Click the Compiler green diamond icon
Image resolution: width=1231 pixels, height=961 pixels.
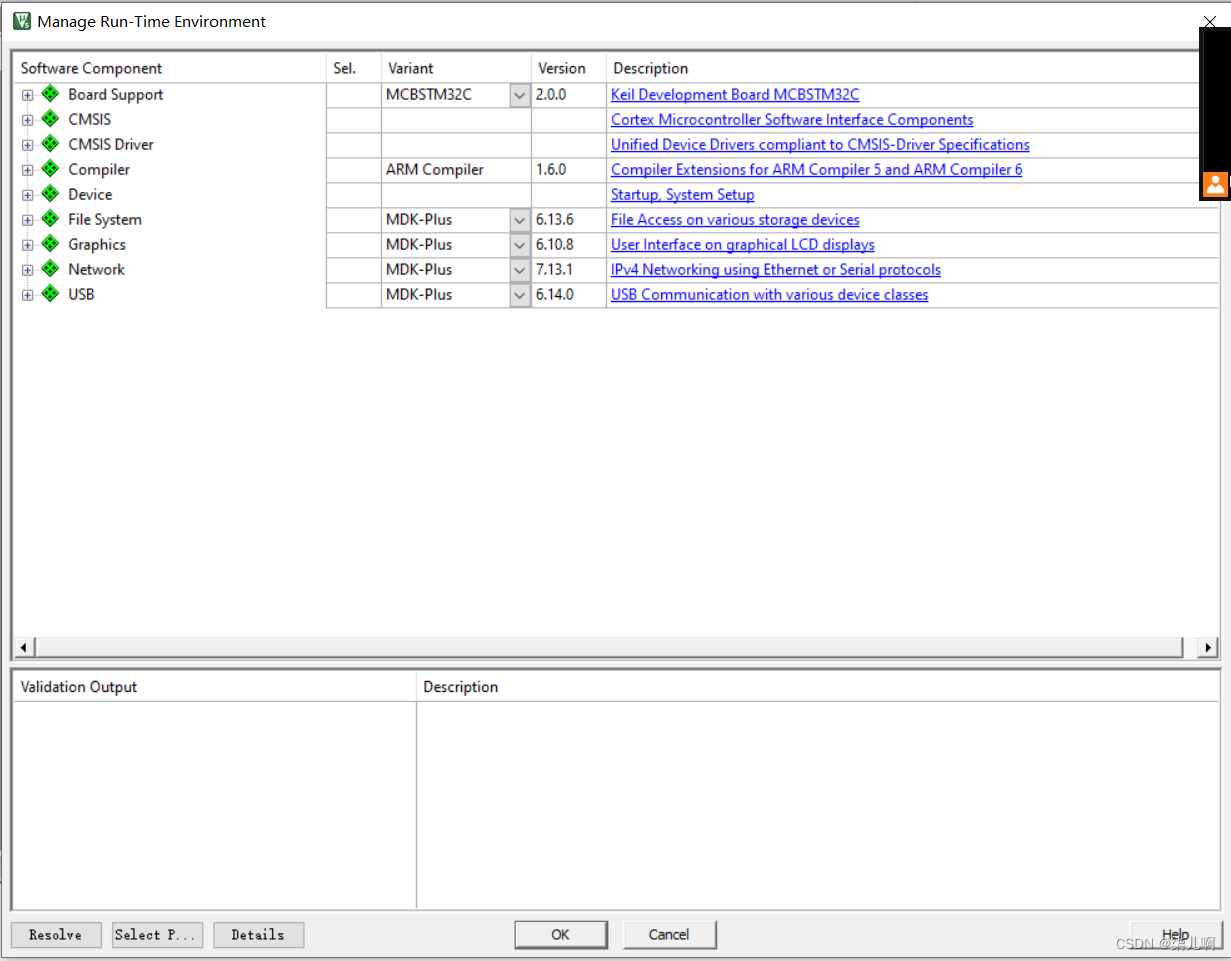tap(50, 169)
